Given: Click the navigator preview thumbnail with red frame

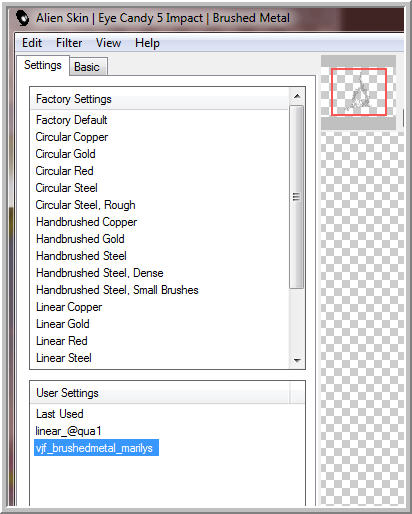Looking at the screenshot, I should 359,92.
